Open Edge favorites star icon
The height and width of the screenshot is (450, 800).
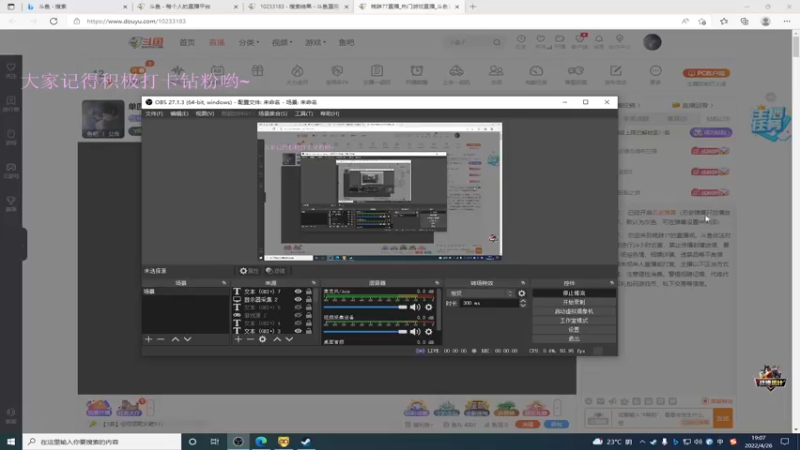tap(724, 21)
